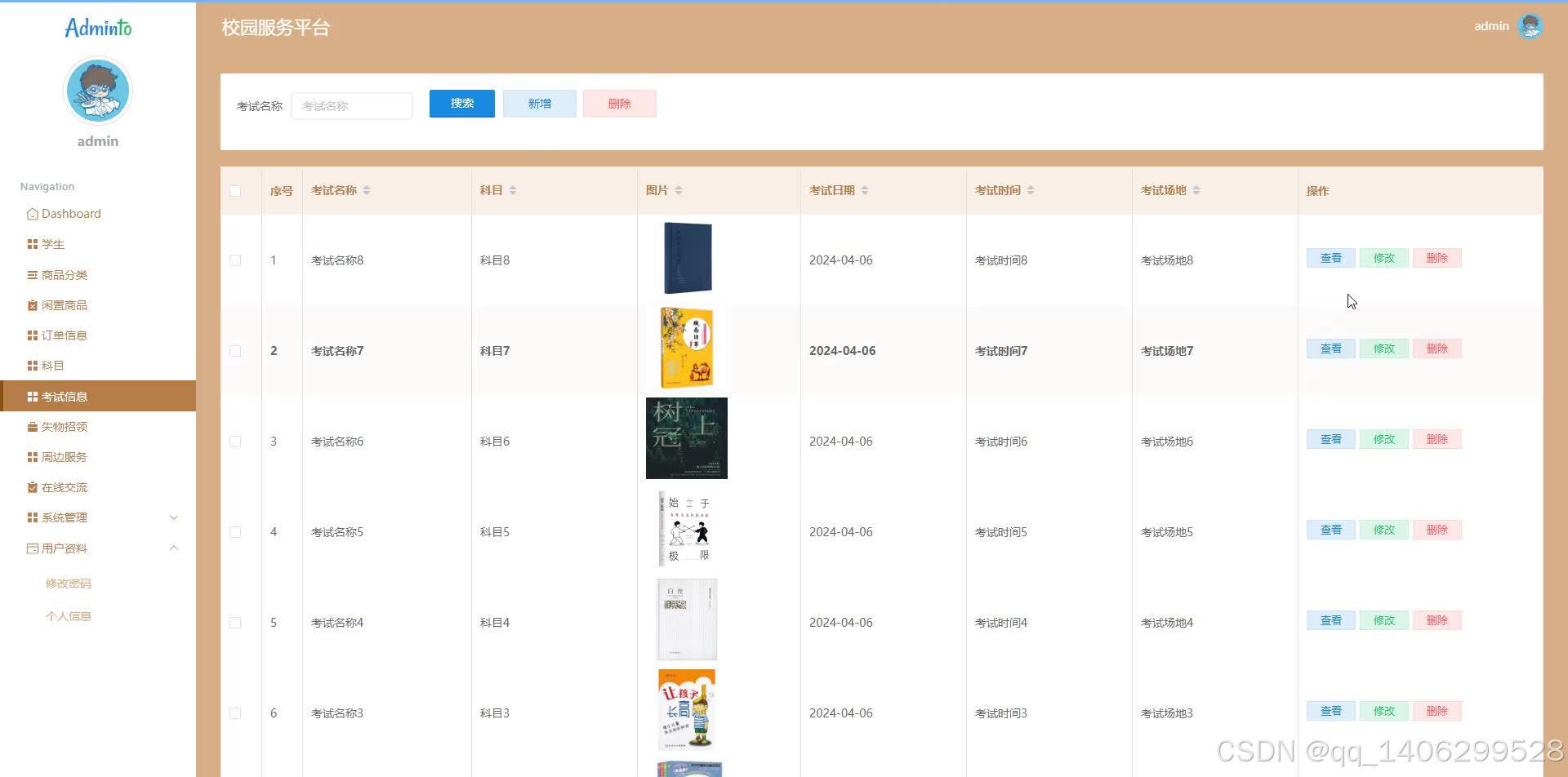
Task: Click the grid icon beside 学生
Action: pyautogui.click(x=33, y=244)
